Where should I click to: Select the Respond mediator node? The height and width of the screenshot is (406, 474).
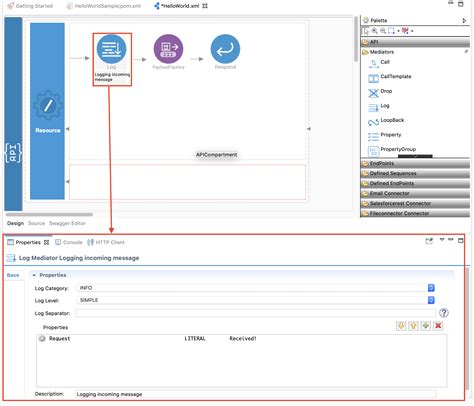click(x=225, y=49)
